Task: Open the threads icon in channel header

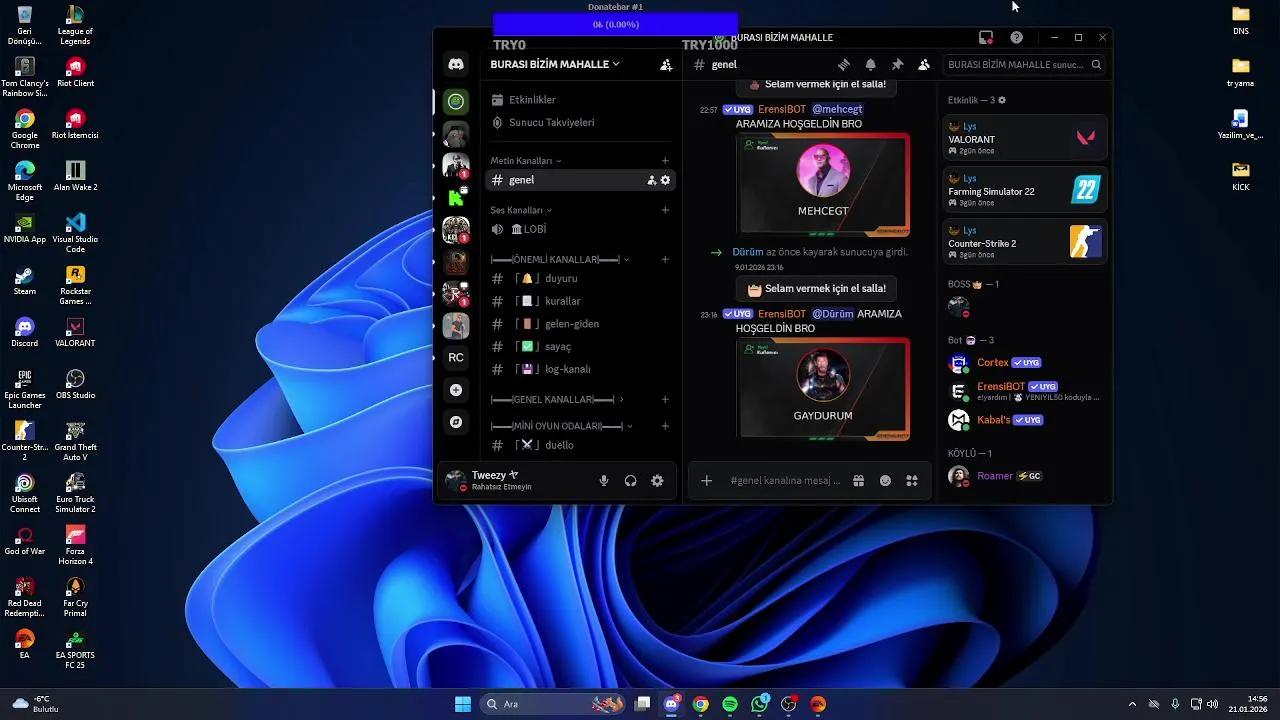Action: [x=844, y=65]
